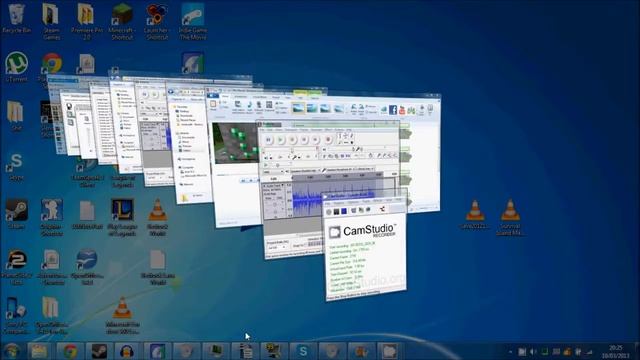The image size is (640, 360).
Task: Click the Steam icon on the taskbar
Action: [x=99, y=351]
